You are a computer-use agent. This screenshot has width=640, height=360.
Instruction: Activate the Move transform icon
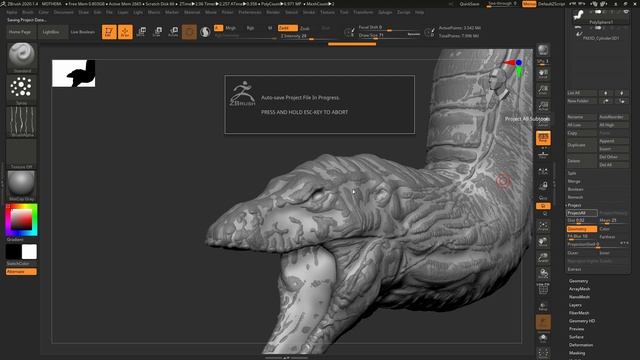point(141,32)
